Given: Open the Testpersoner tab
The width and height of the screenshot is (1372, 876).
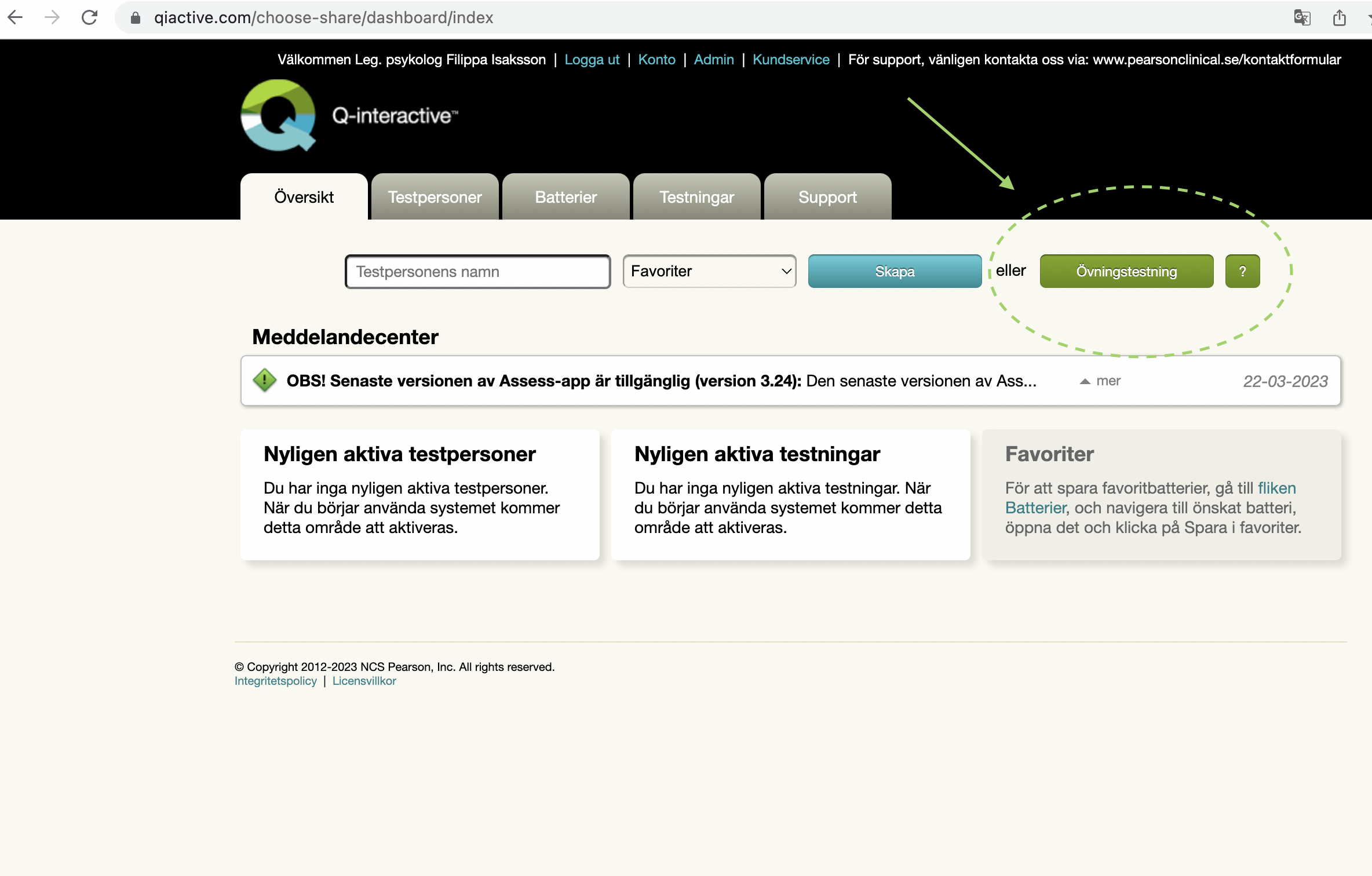Looking at the screenshot, I should tap(435, 196).
